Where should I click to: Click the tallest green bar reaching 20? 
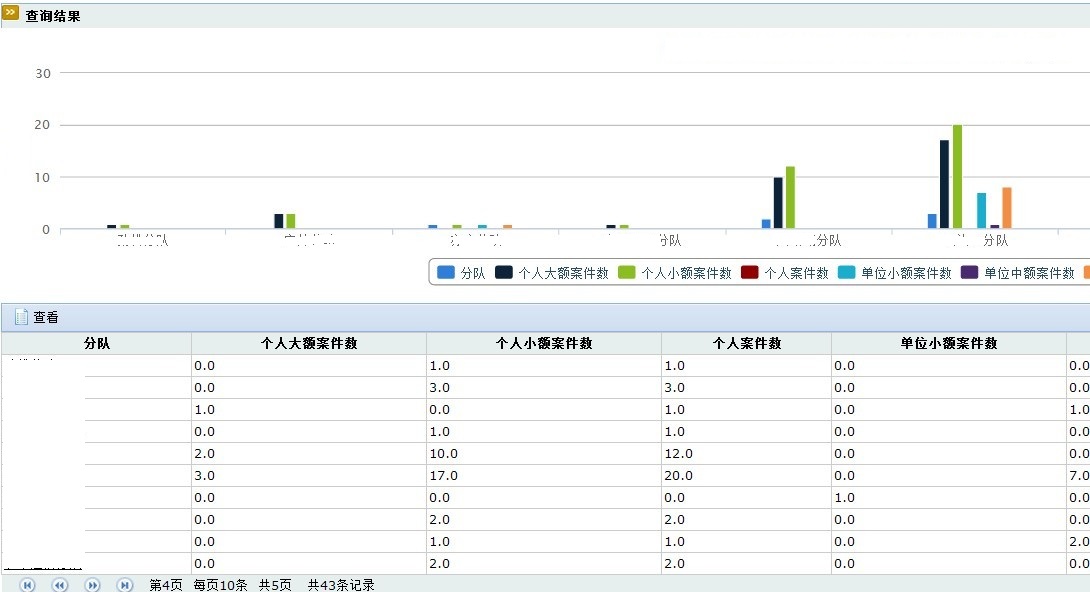pyautogui.click(x=957, y=176)
